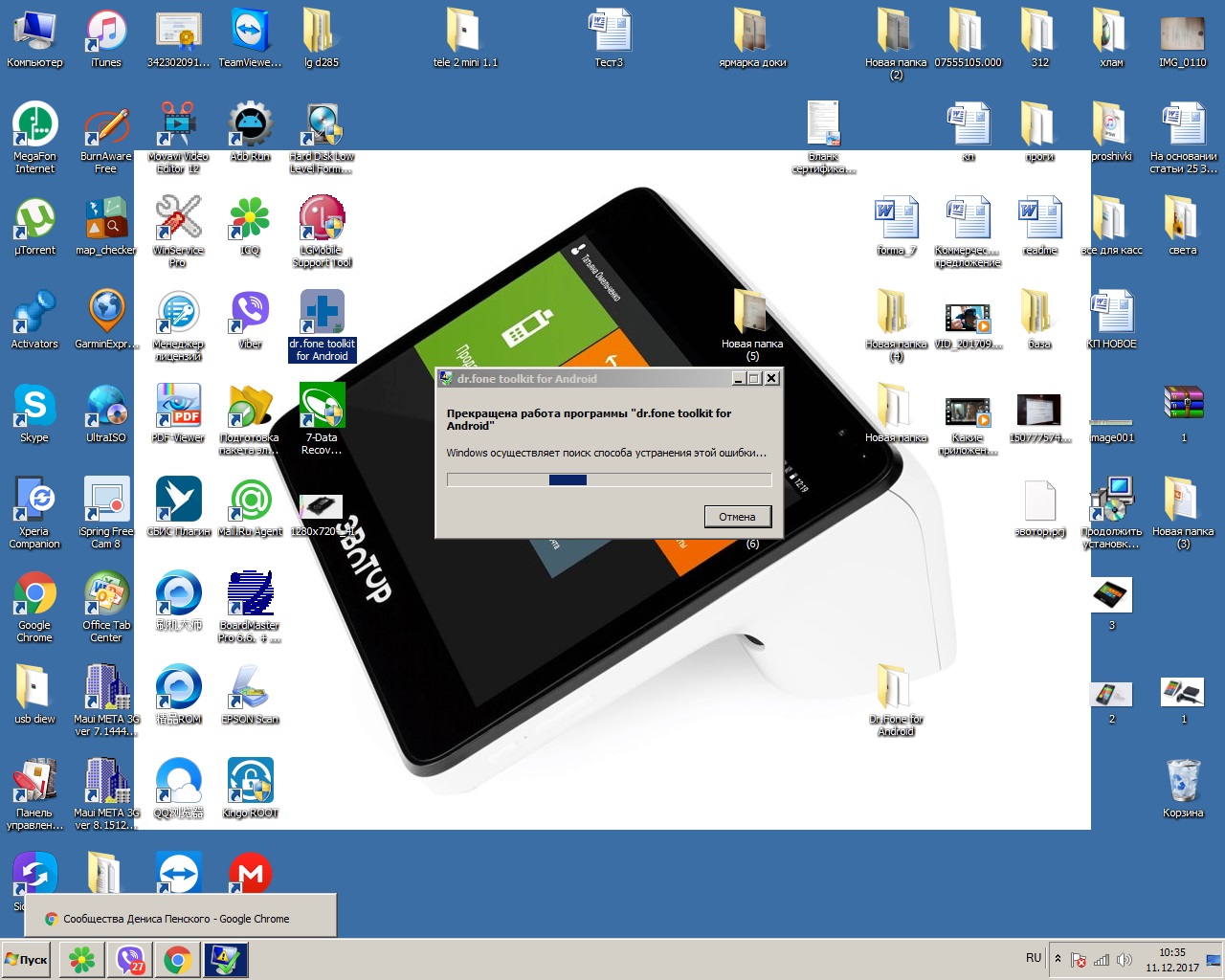Open the iTunes desktop icon

(x=106, y=32)
